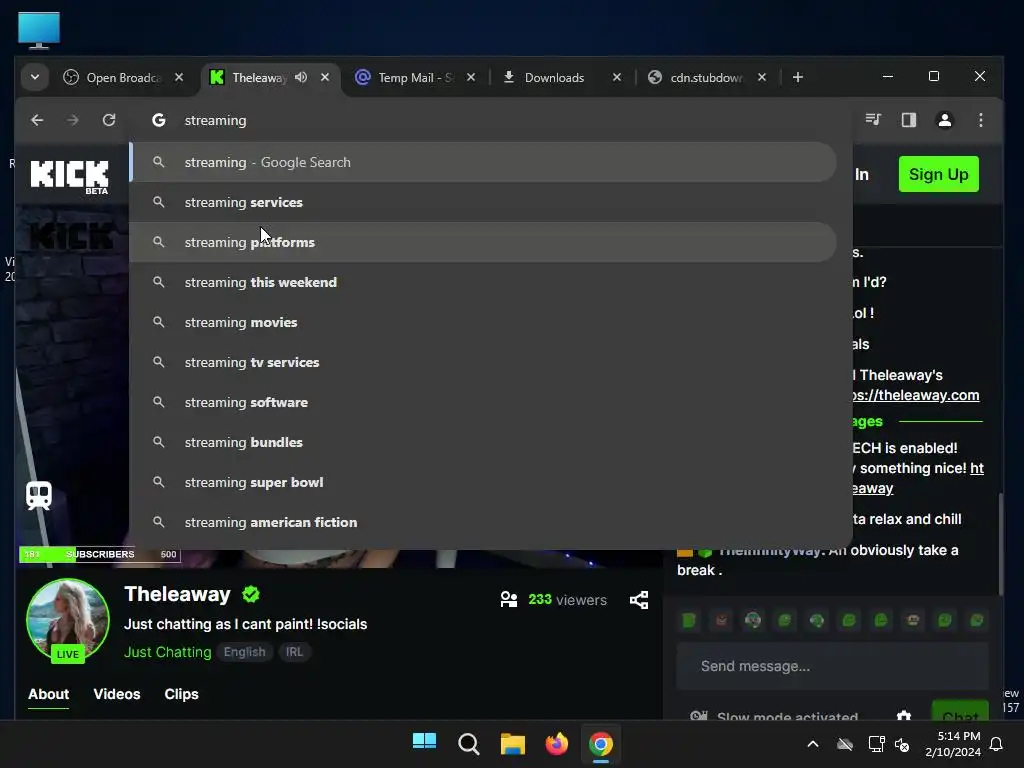Click the desktop monitor icon
1024x768 pixels.
[x=39, y=30]
